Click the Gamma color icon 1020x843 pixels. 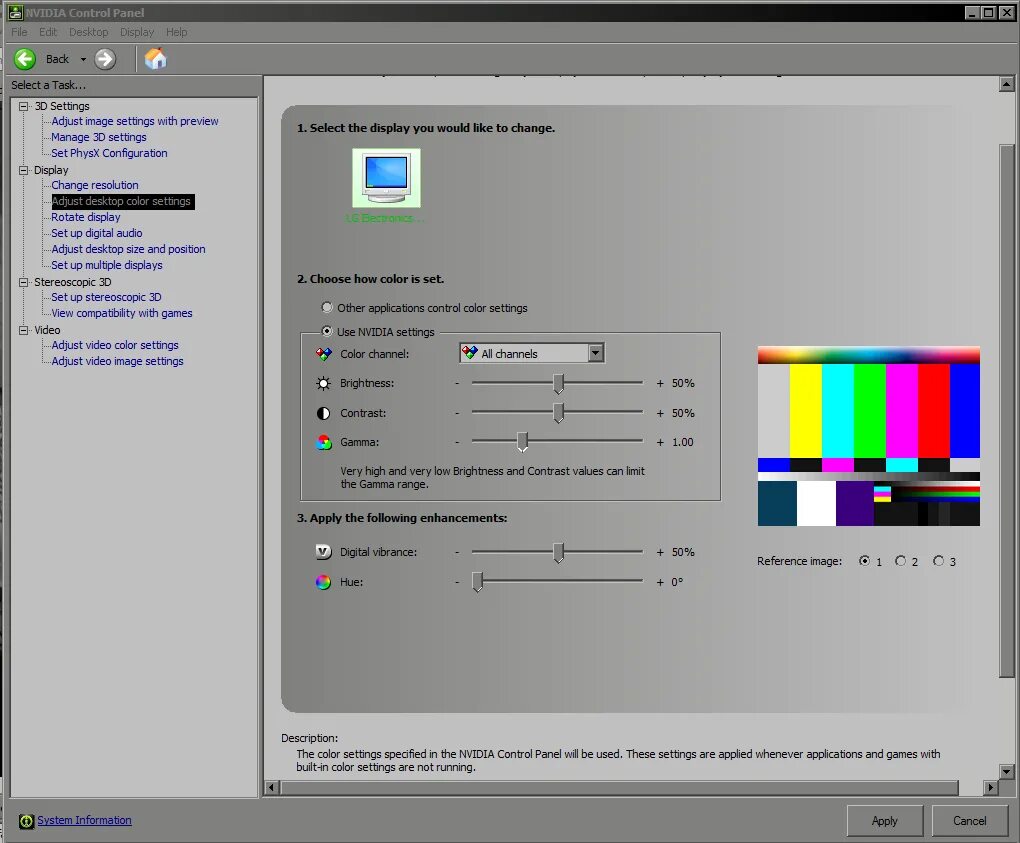pyautogui.click(x=323, y=442)
